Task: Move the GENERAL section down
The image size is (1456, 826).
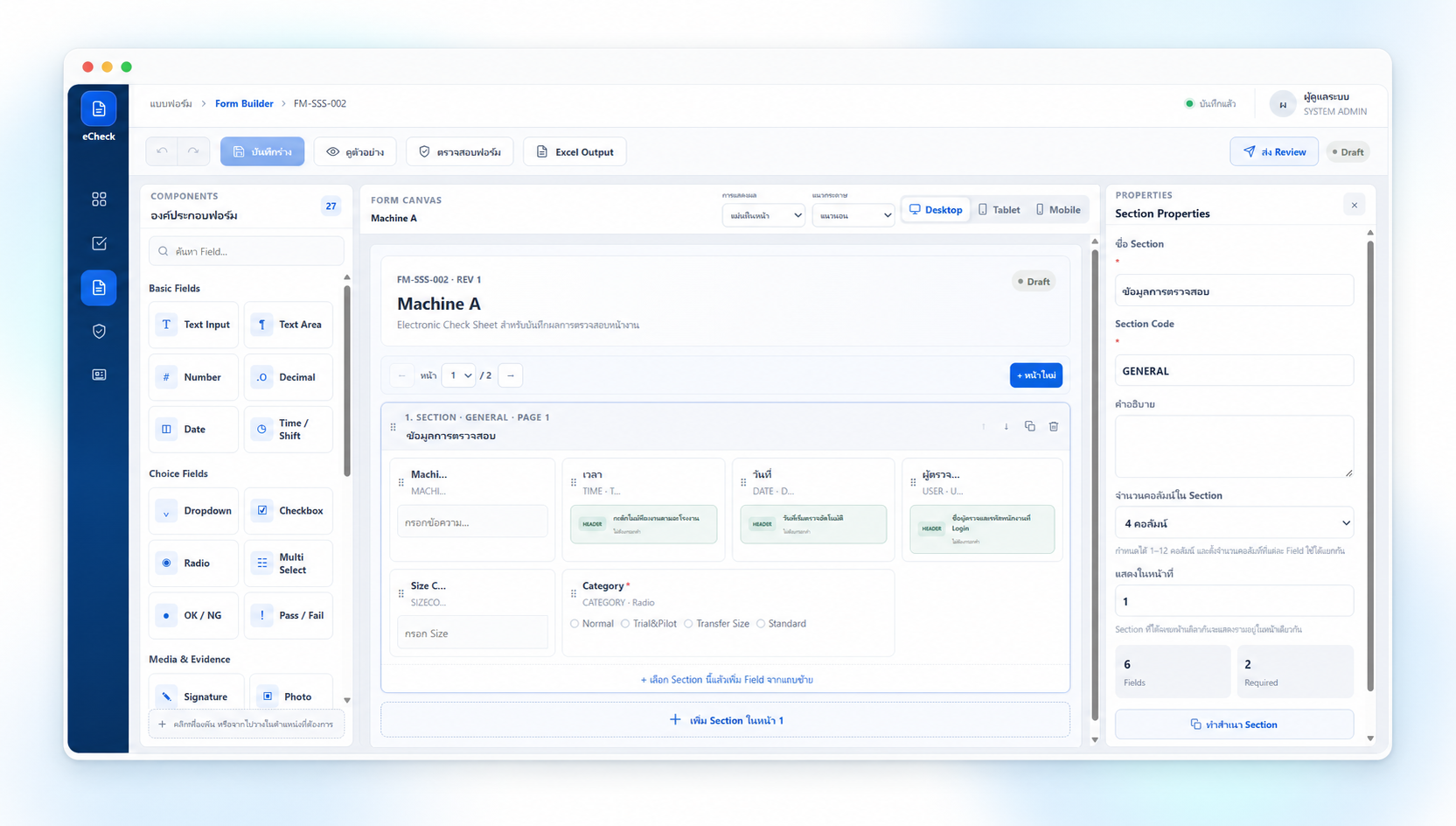Action: click(1007, 427)
